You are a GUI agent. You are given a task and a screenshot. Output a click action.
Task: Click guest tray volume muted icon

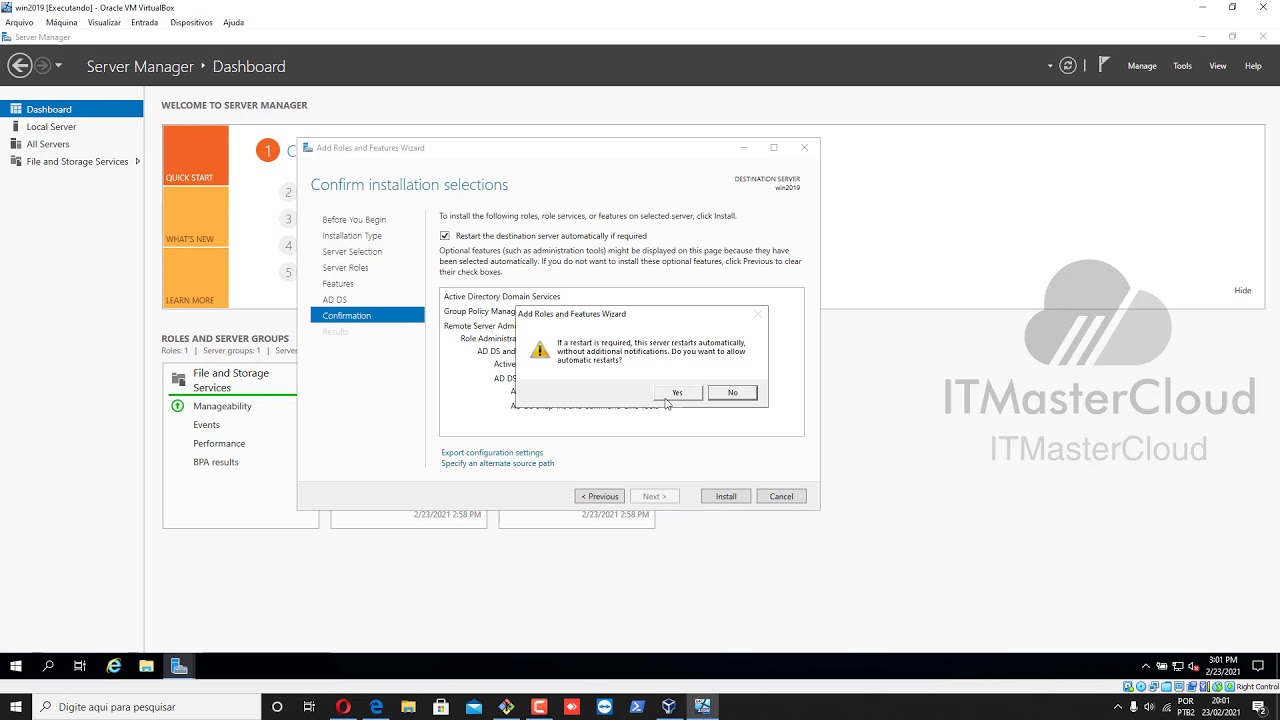(1194, 666)
